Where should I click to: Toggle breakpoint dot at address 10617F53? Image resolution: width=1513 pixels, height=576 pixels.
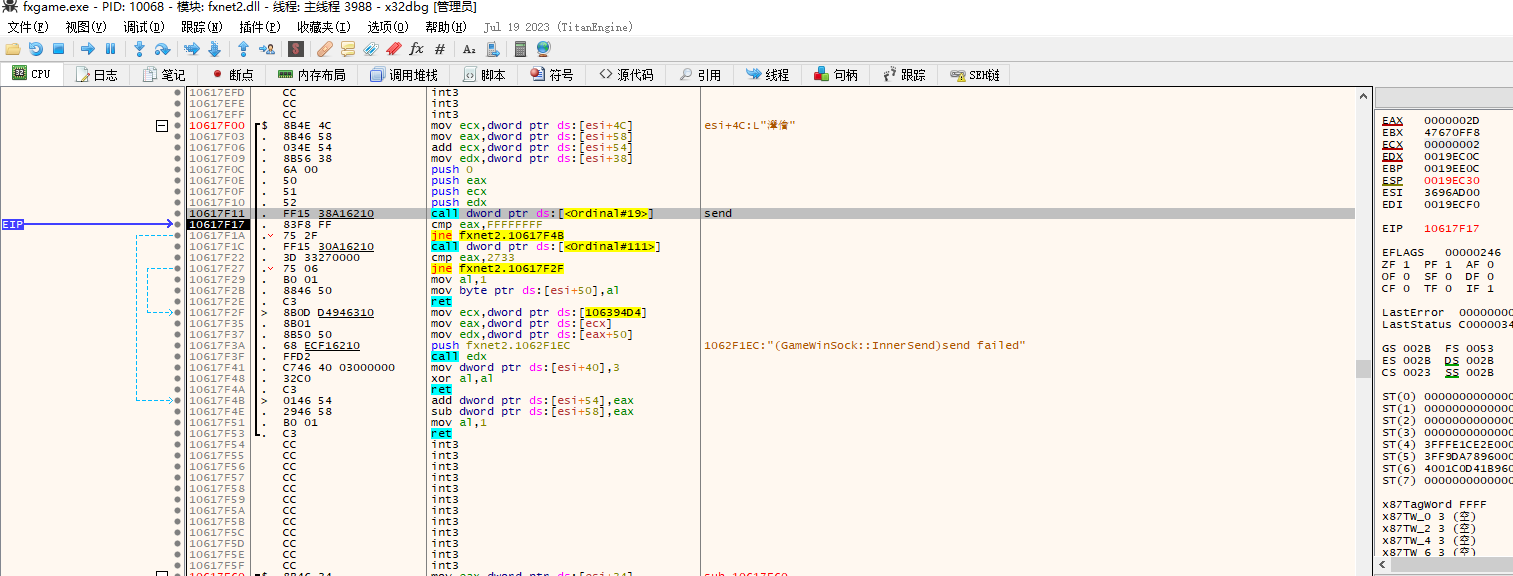pos(178,433)
